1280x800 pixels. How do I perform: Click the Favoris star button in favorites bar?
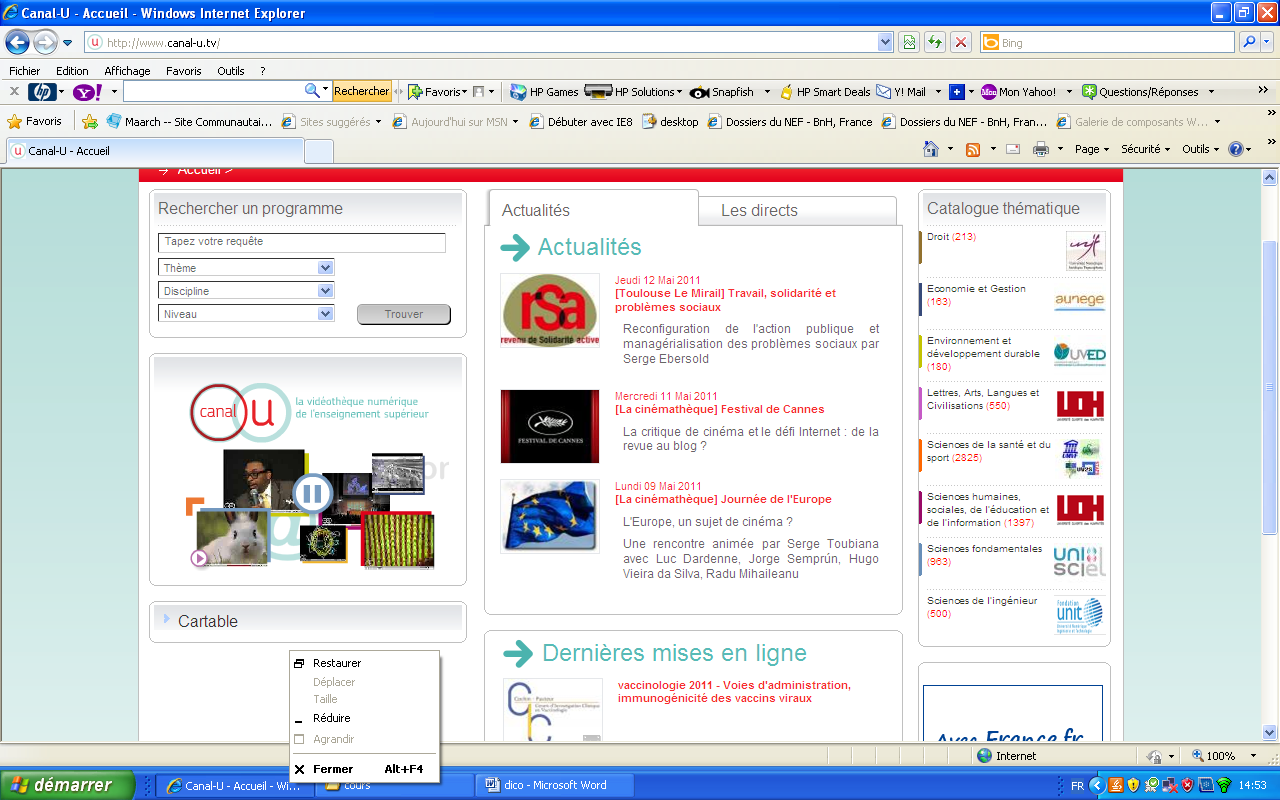tap(35, 121)
